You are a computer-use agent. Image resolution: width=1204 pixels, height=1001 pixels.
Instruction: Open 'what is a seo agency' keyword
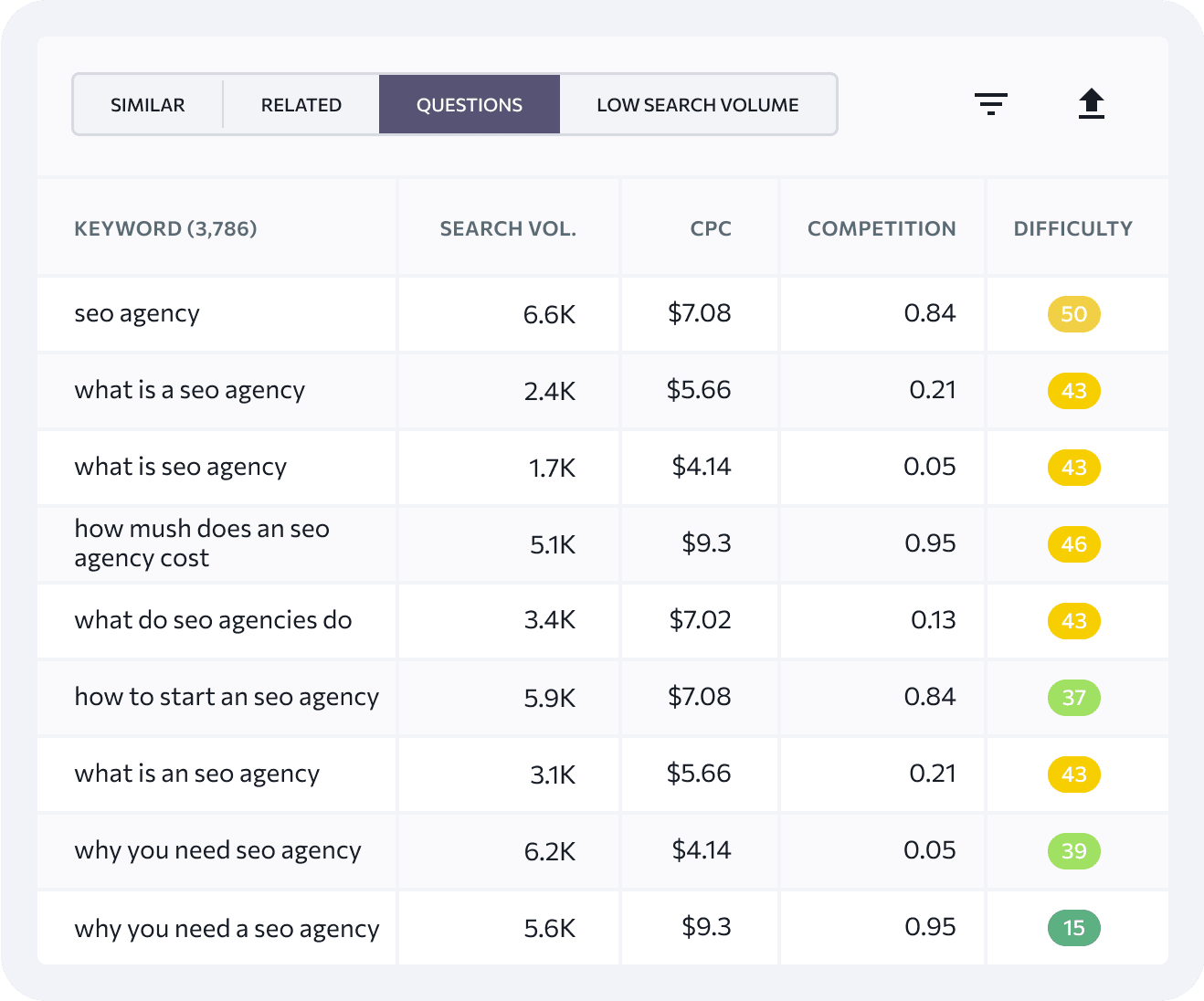click(x=190, y=390)
